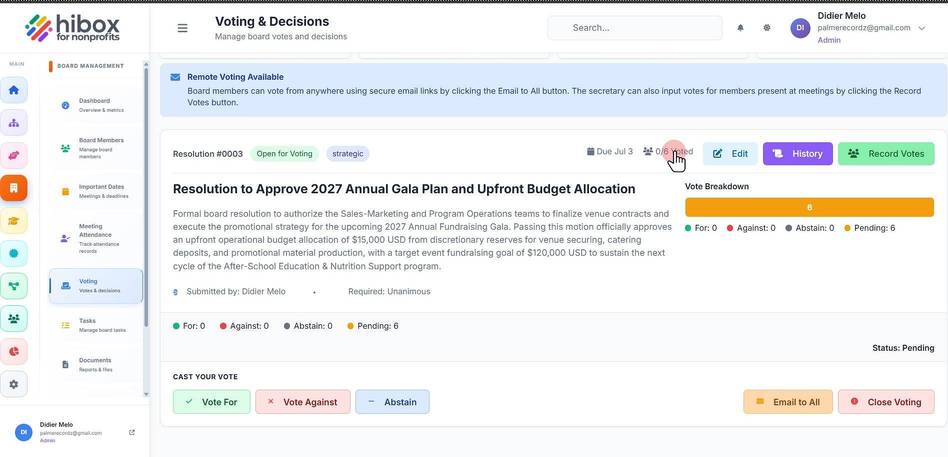Select the Close Voting button
This screenshot has height=457, width=948.
(x=886, y=402)
